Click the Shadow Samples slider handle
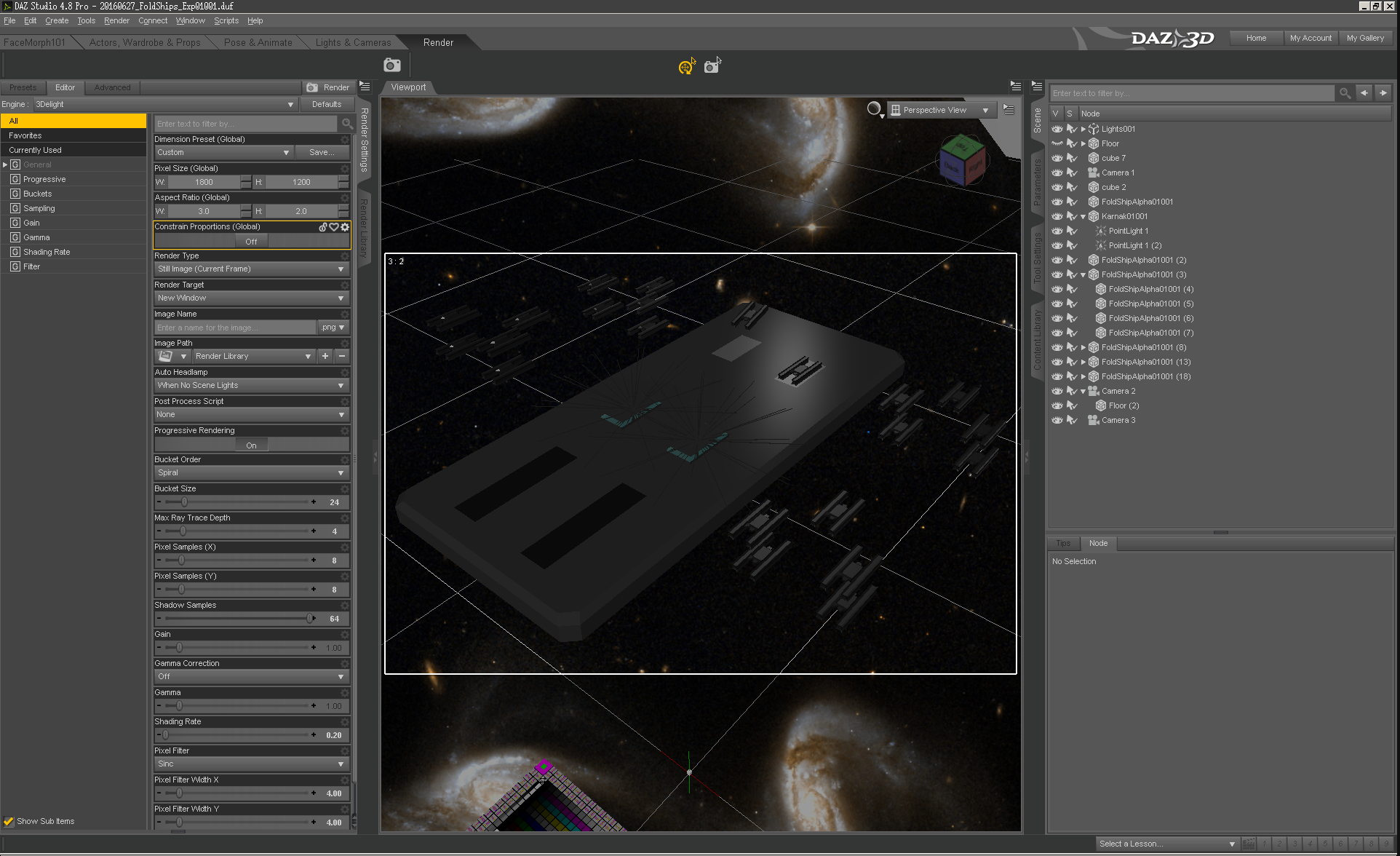This screenshot has width=1400, height=856. coord(311,618)
